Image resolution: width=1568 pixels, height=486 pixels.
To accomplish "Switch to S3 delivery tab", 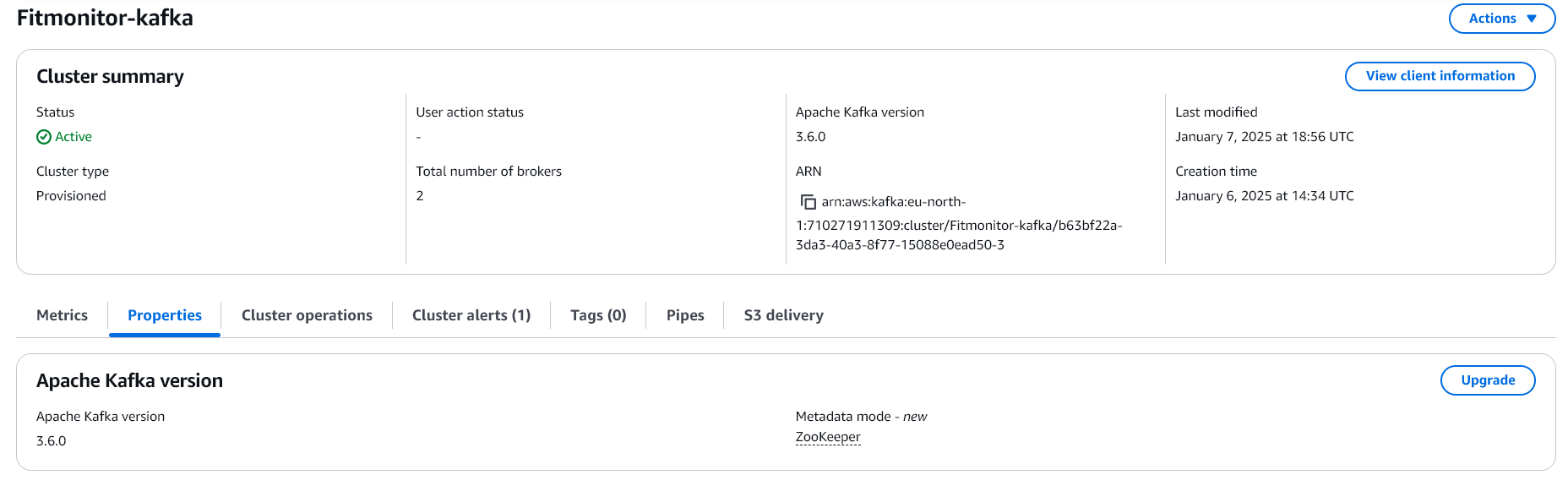I will [783, 315].
